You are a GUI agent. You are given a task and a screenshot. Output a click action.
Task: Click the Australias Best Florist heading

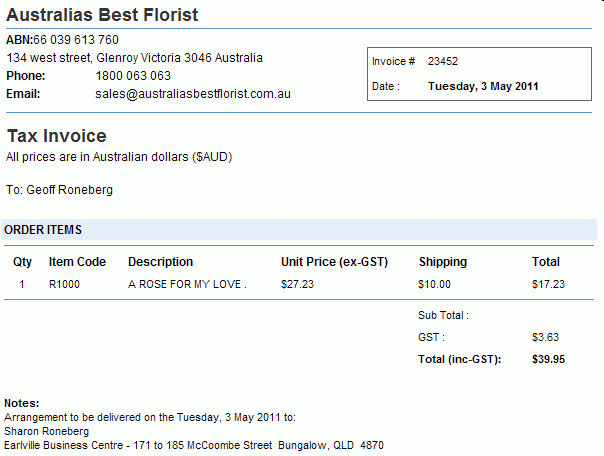[x=102, y=15]
